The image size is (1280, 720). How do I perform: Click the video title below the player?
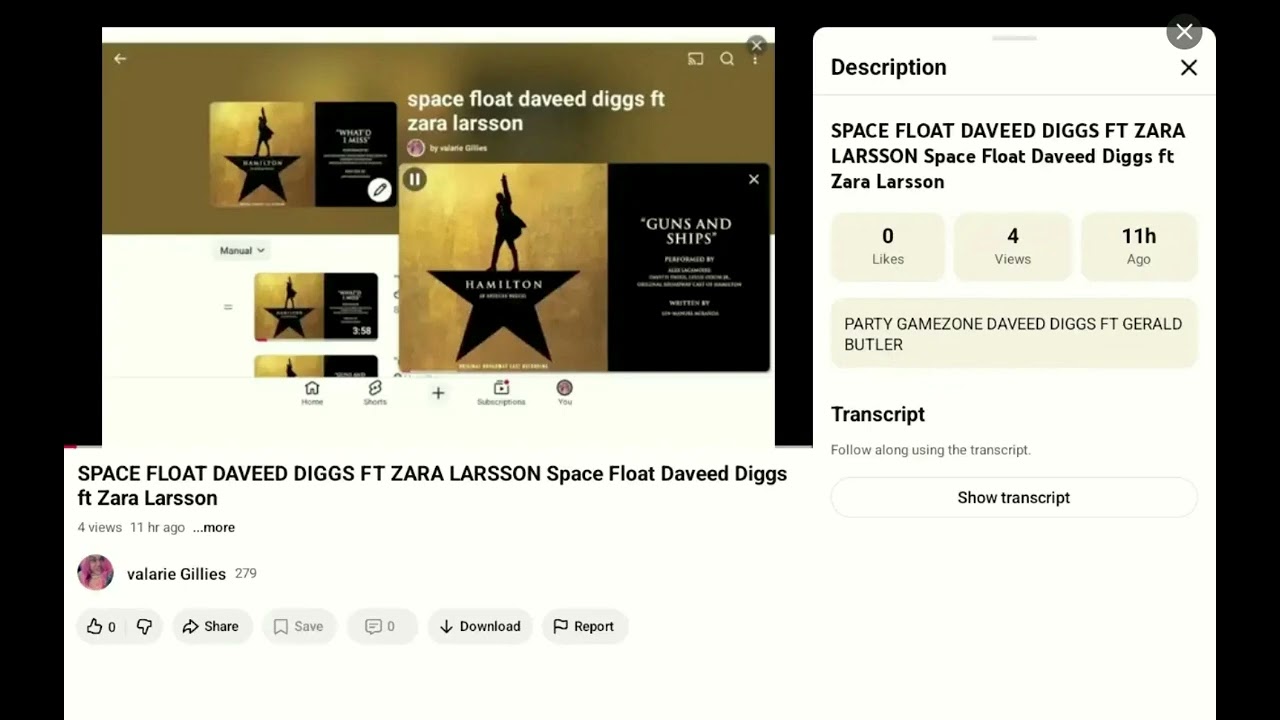(432, 485)
